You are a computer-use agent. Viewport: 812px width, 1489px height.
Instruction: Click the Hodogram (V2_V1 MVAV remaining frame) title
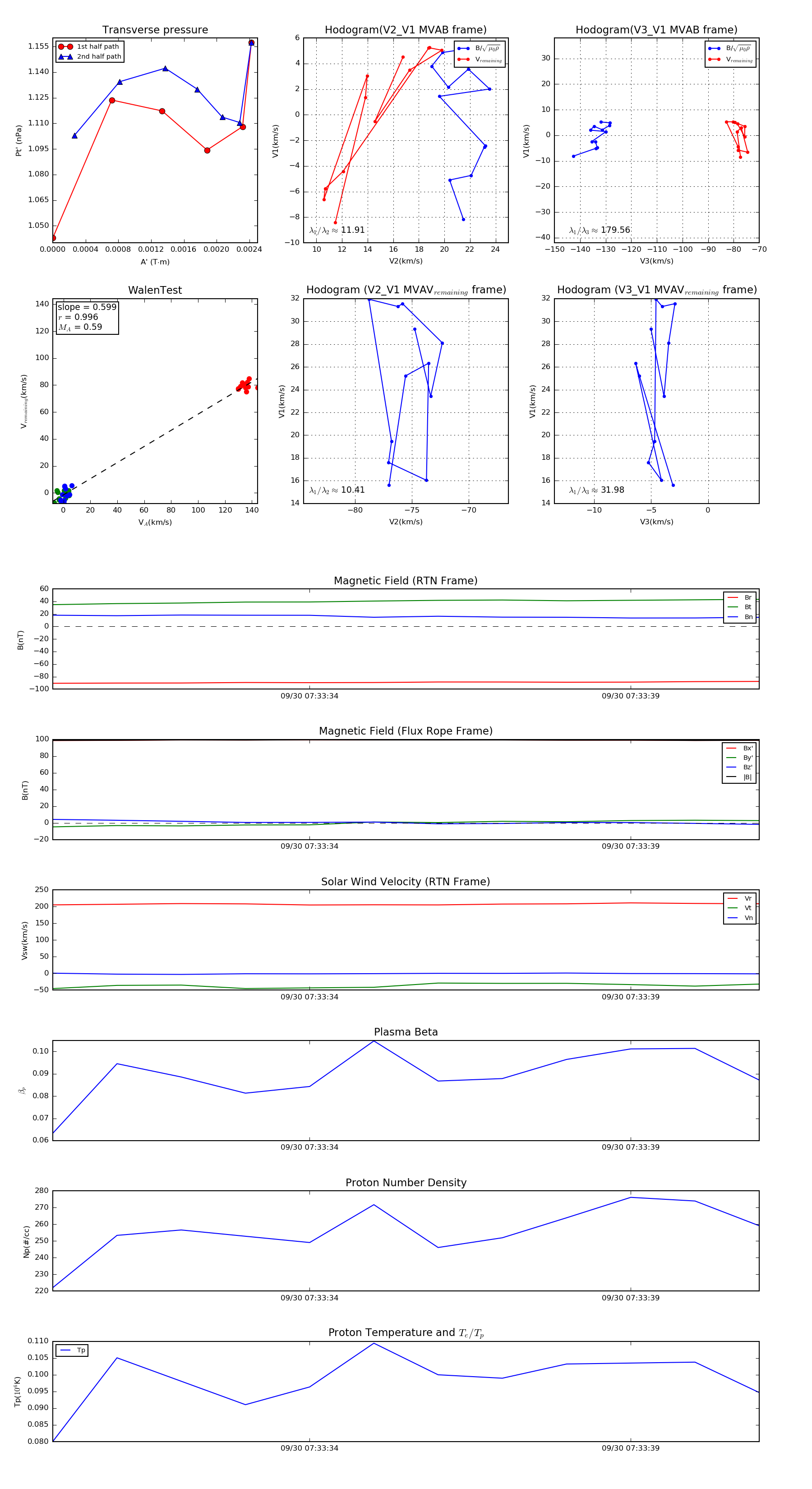point(406,290)
